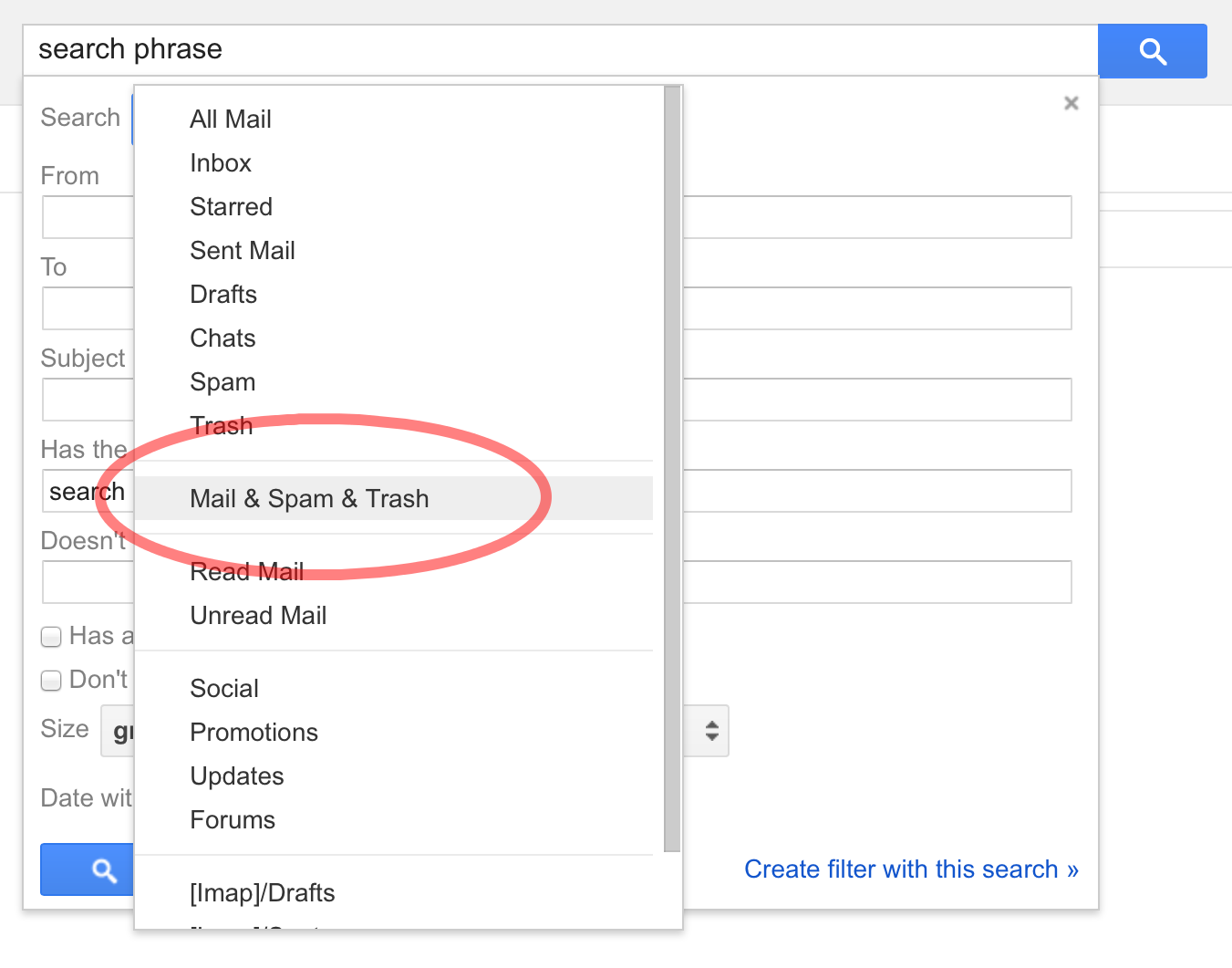
Task: Select Unread Mail in the dropdown list
Action: pos(258,615)
